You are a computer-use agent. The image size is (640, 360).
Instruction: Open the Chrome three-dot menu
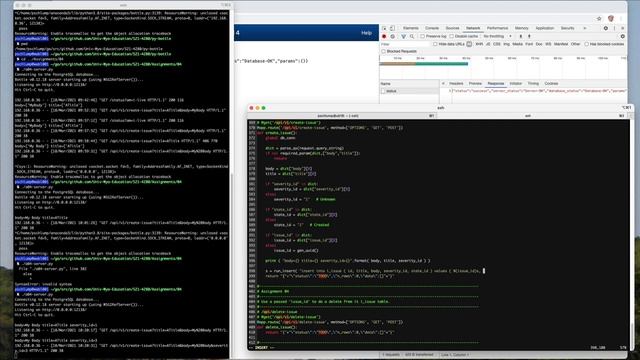621,18
